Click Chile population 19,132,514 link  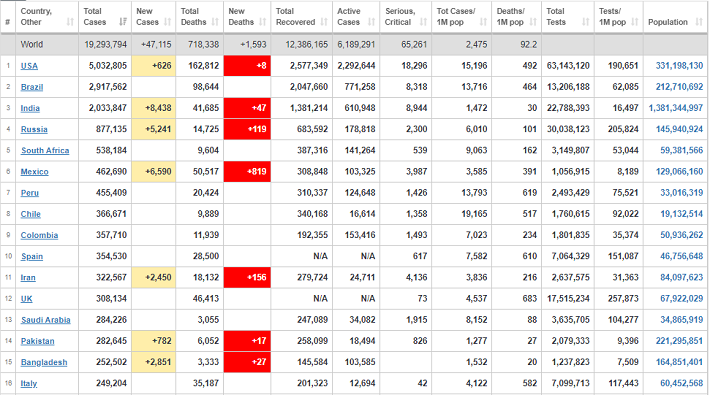(x=681, y=214)
